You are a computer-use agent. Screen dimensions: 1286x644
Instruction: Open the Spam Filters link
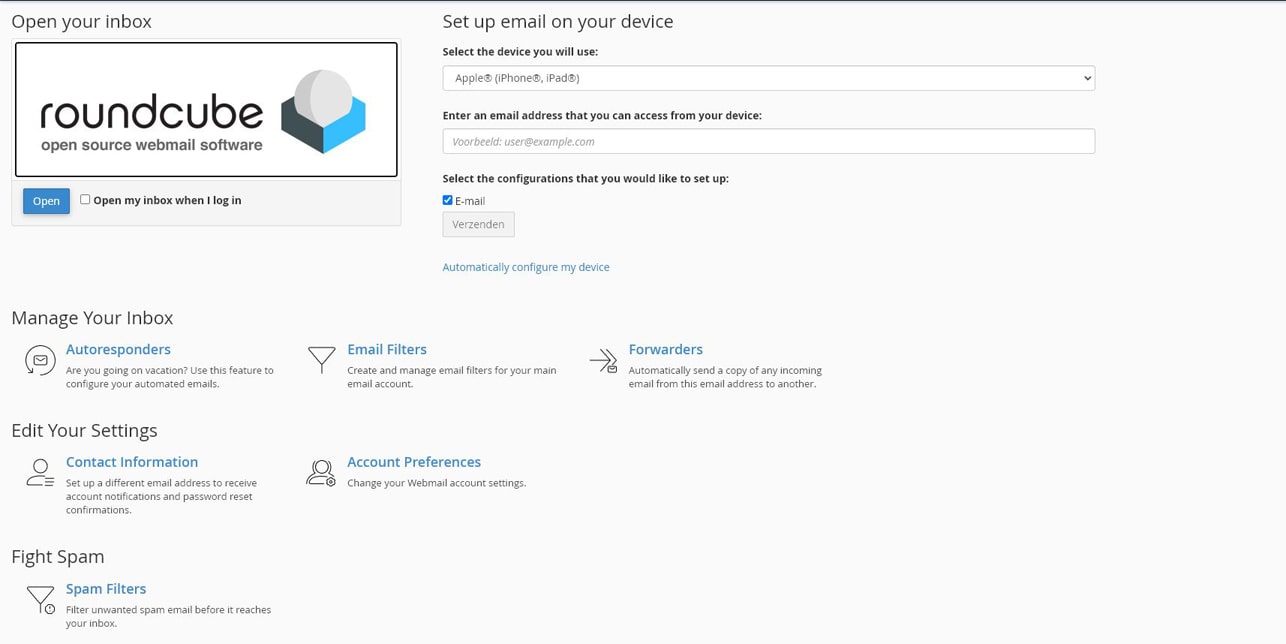[x=106, y=589]
